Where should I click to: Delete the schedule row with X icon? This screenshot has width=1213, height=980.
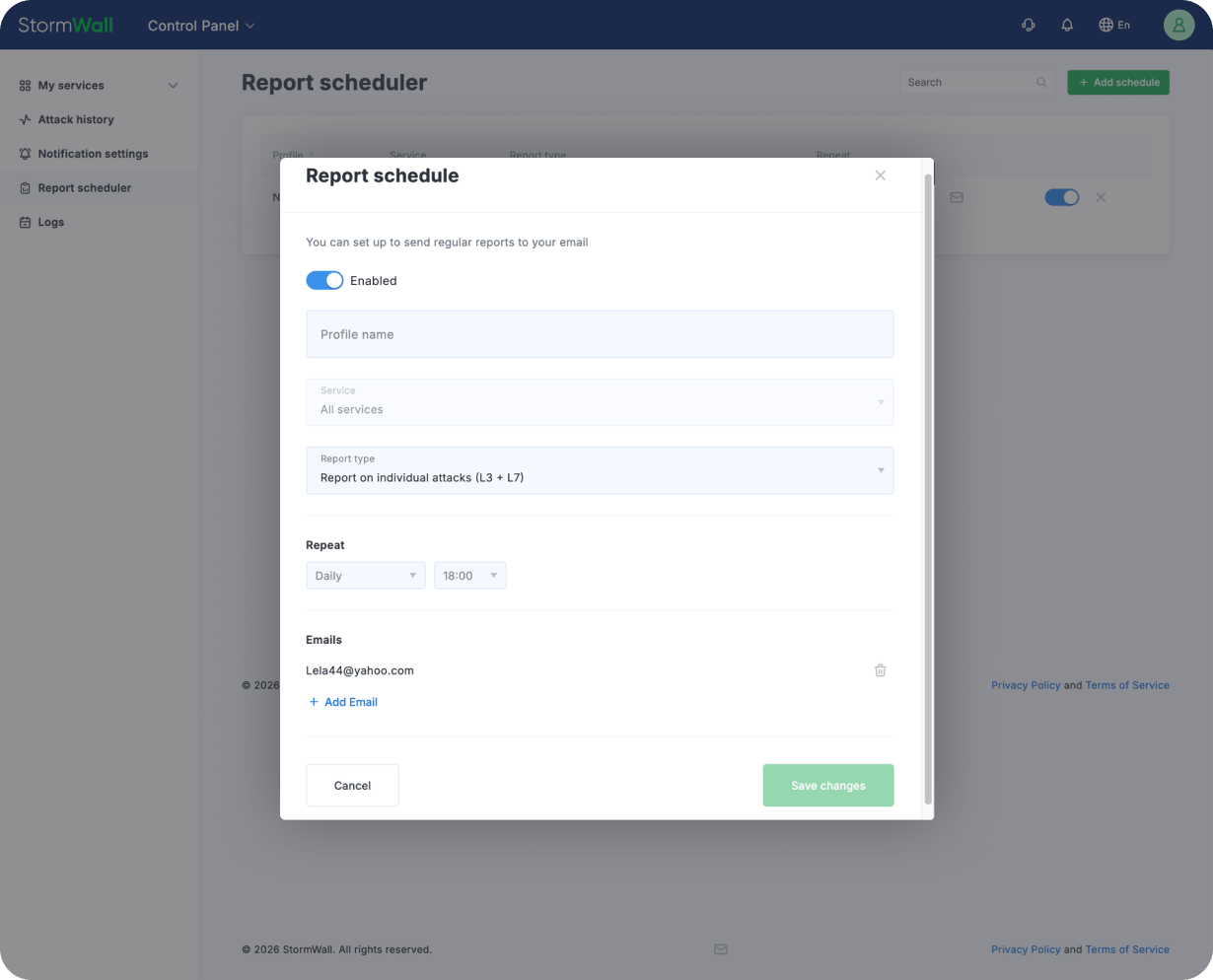[1101, 197]
